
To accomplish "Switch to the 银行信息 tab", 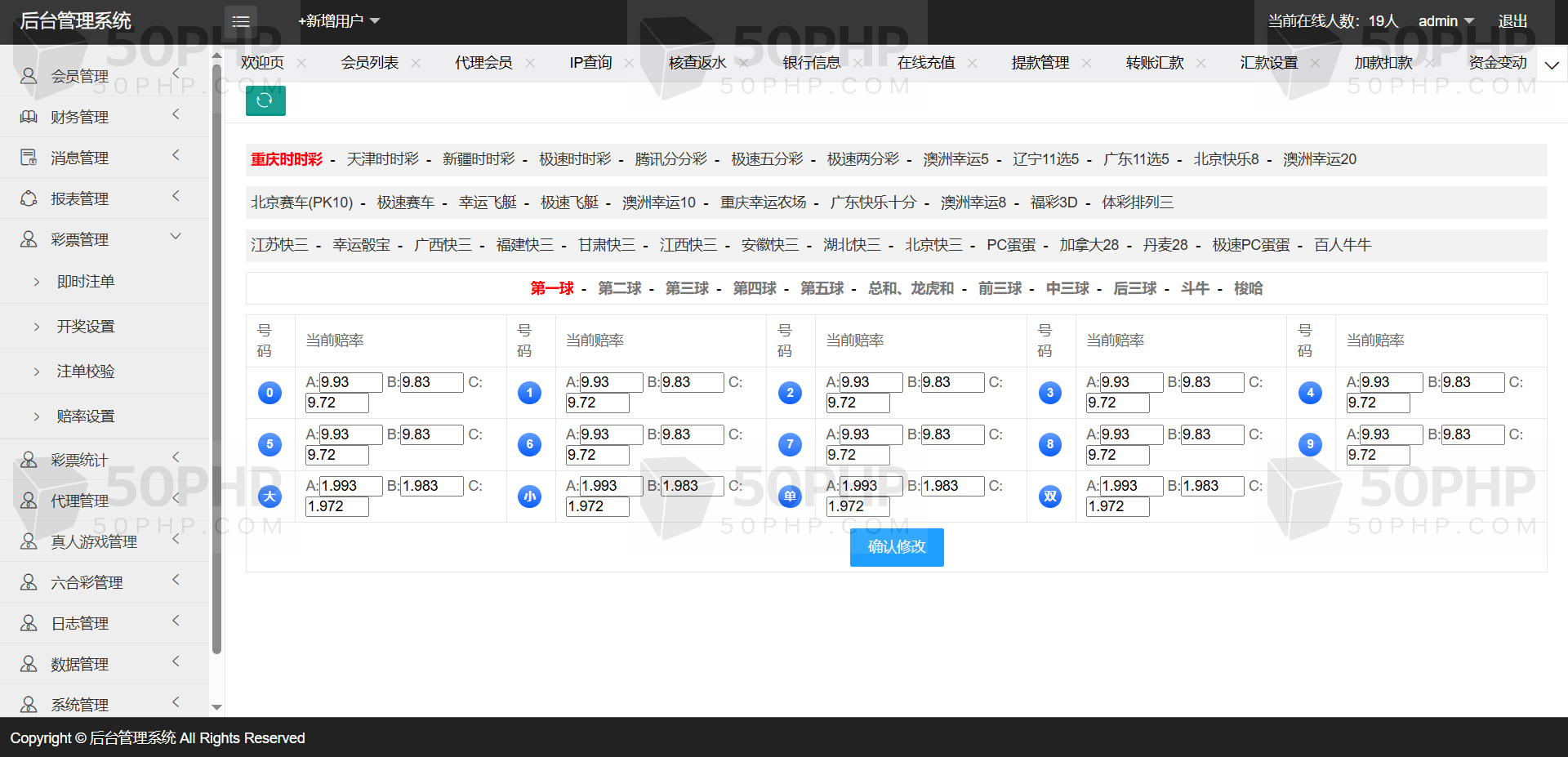I will point(811,63).
